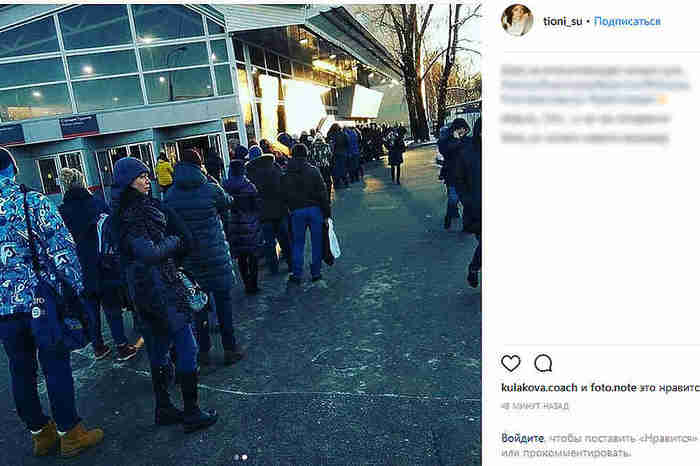The height and width of the screenshot is (466, 700).
Task: Open the blurred blue hashtag line in caption
Action: pos(595,84)
